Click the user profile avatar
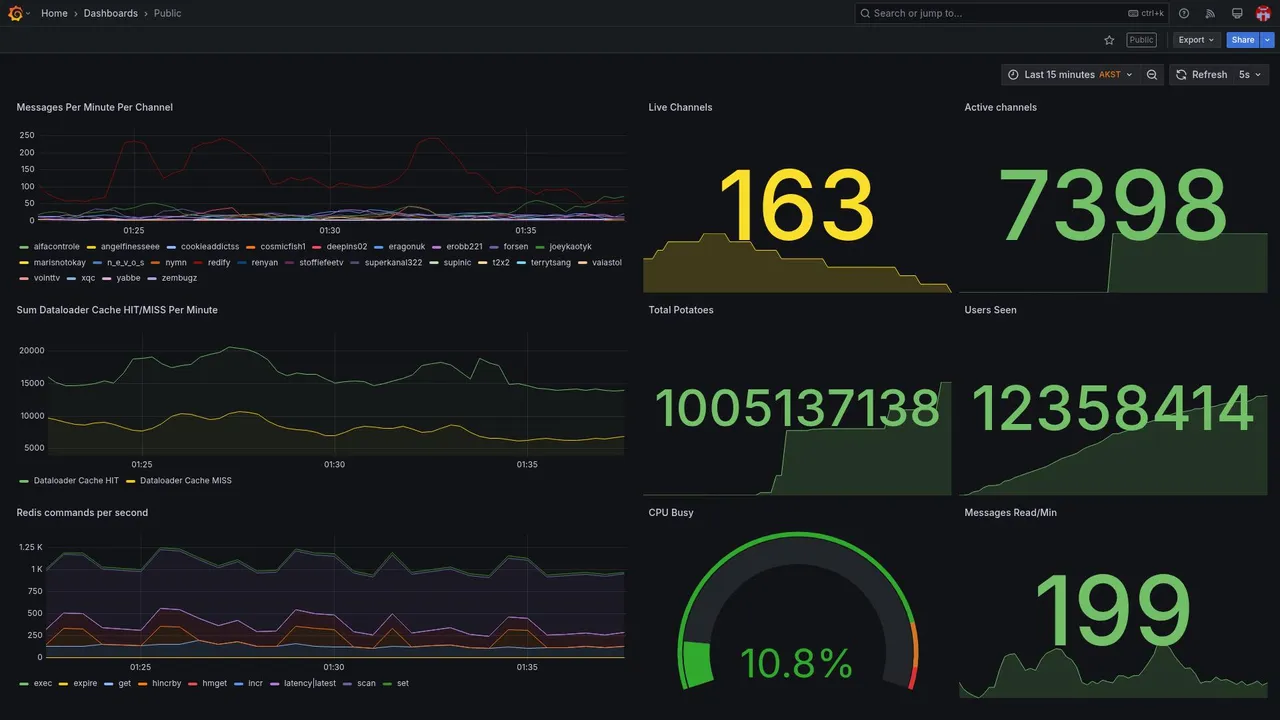Viewport: 1280px width, 720px height. point(1263,13)
